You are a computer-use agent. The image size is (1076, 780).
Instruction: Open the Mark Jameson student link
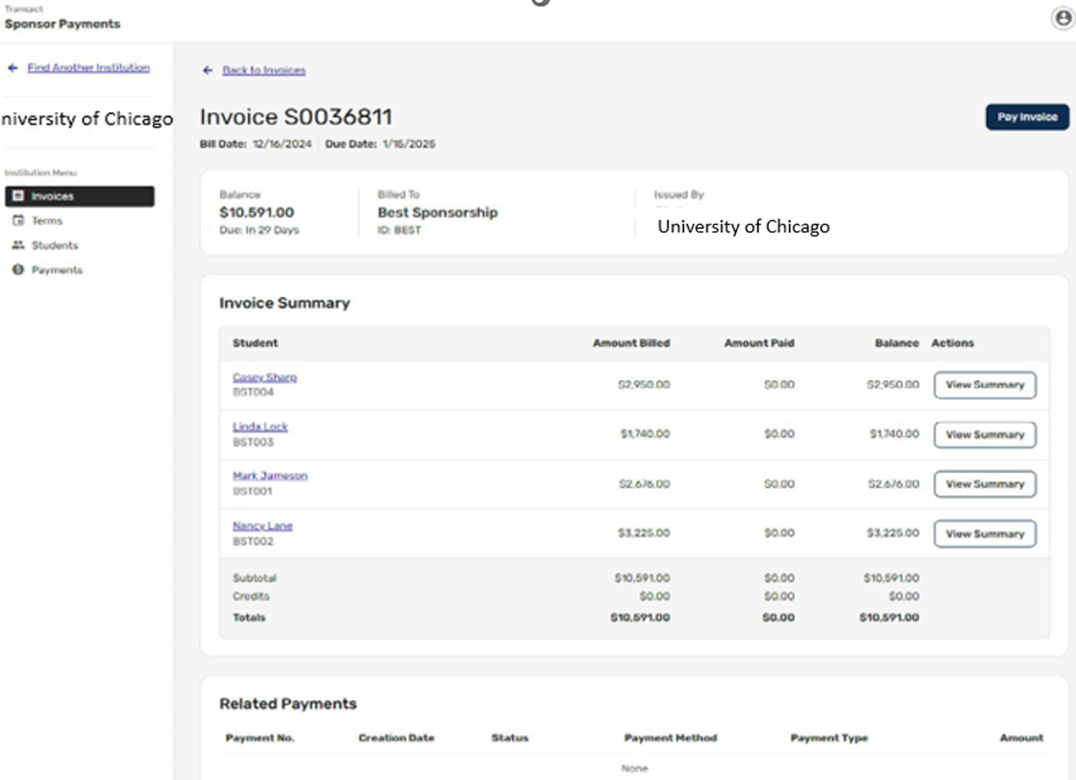tap(270, 476)
